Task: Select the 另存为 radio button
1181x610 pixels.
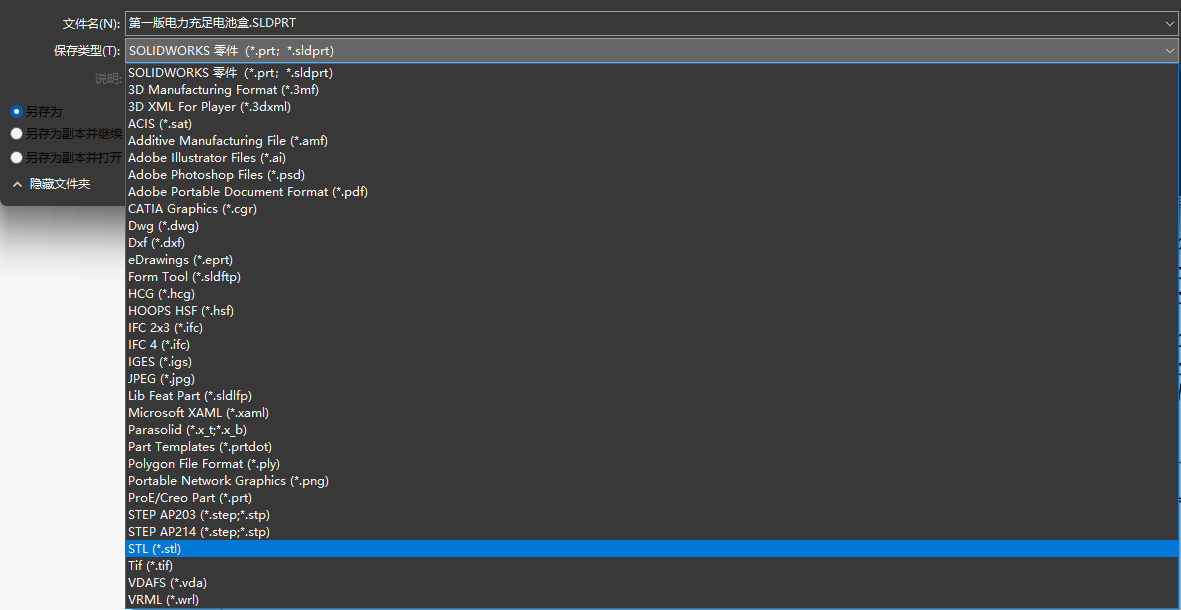Action: 17,111
